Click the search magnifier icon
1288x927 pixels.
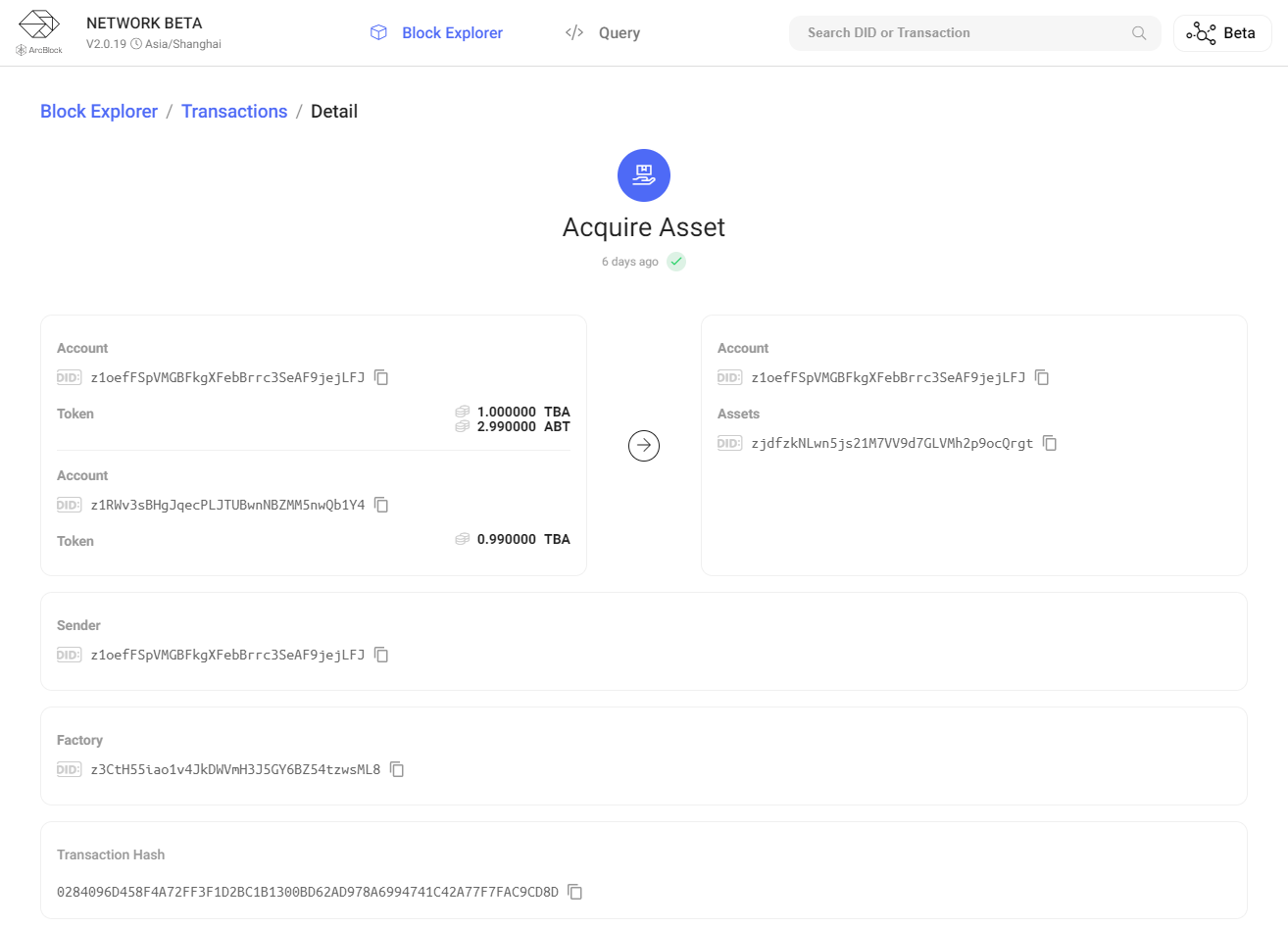coord(1138,33)
